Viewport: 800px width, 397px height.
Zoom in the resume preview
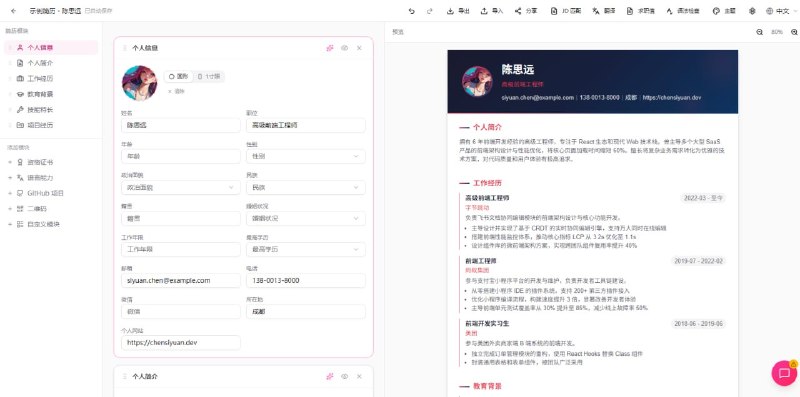[794, 32]
